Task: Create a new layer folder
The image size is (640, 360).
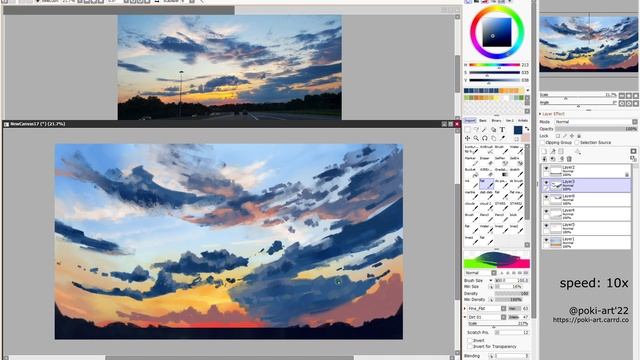Action: click(x=560, y=151)
